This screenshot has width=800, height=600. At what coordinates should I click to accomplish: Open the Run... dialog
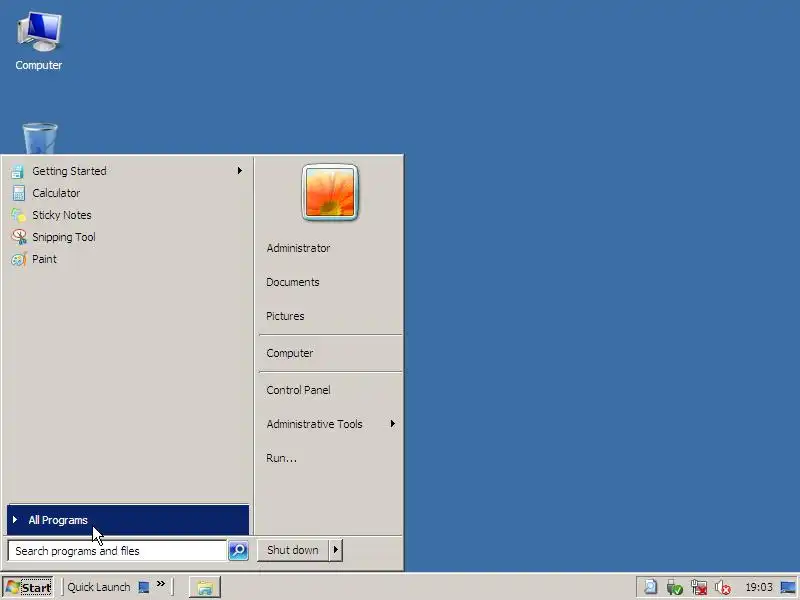coord(282,458)
